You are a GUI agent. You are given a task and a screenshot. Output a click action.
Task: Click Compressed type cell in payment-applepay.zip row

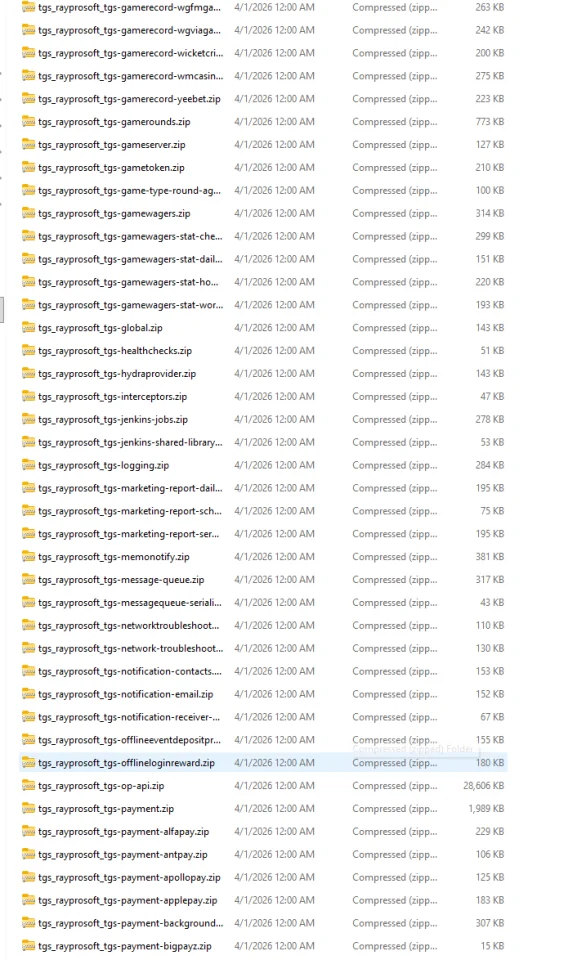[395, 900]
